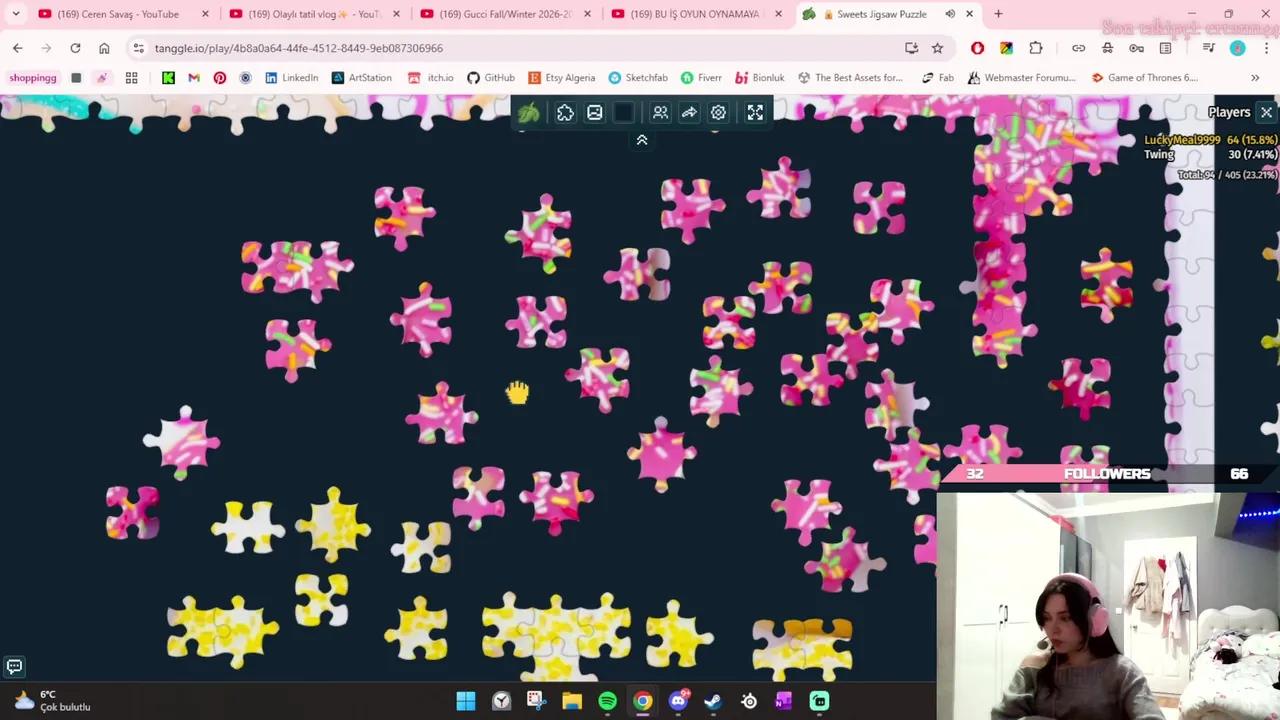Mute the Sweets Jigsaw Puzzle tab audio
This screenshot has width=1280, height=720.
click(950, 14)
